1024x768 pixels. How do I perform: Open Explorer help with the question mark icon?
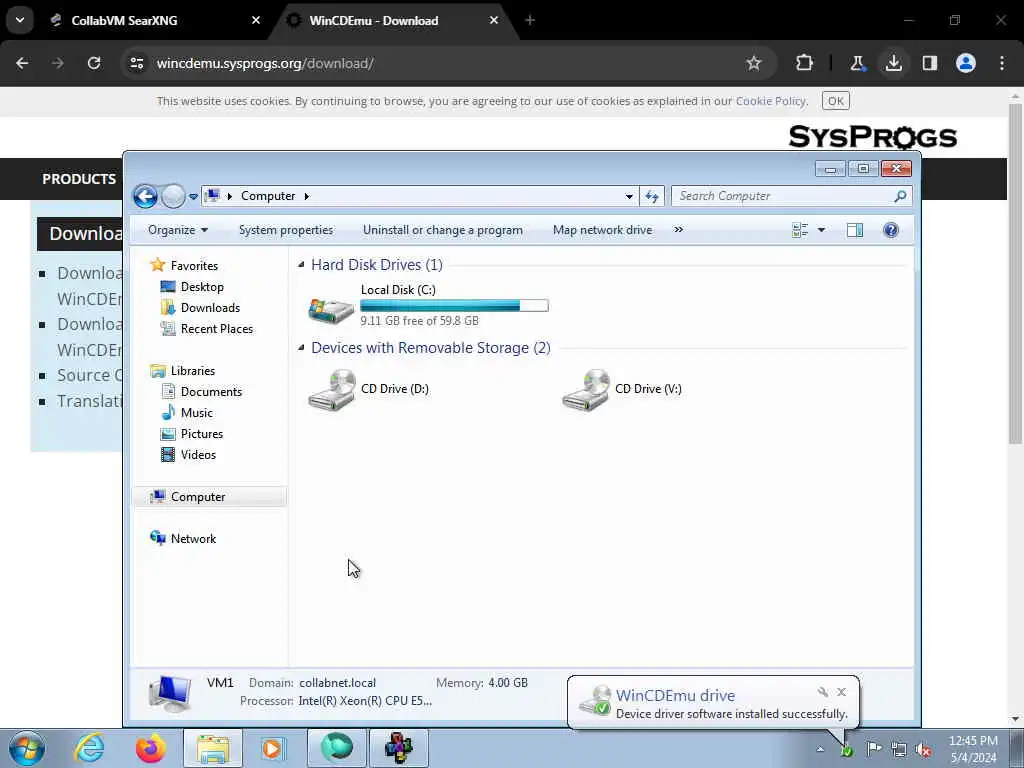click(x=891, y=230)
